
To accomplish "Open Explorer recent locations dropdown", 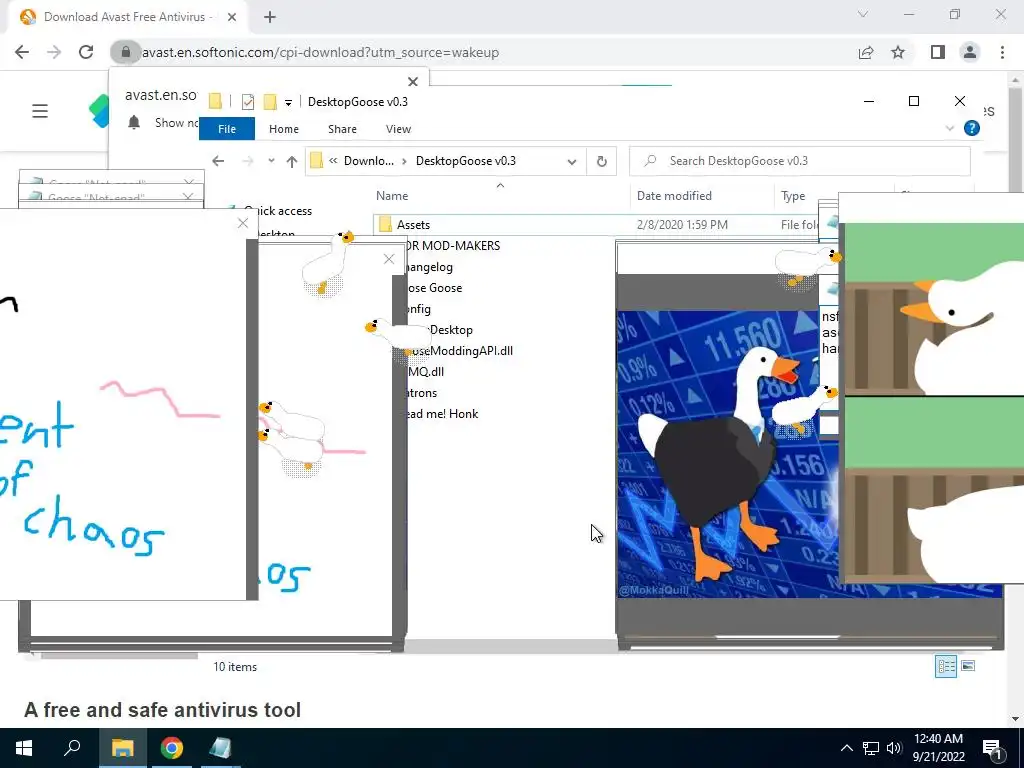I will tap(271, 161).
